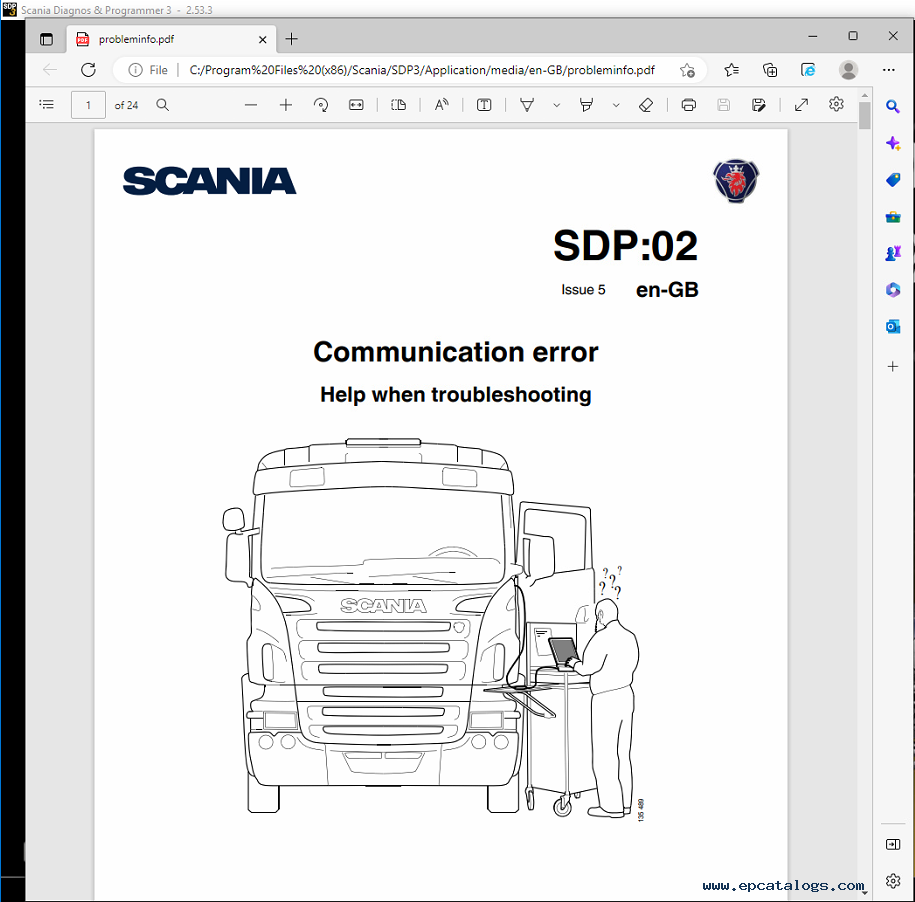Open the Tools briefcase sidebar icon

[893, 217]
